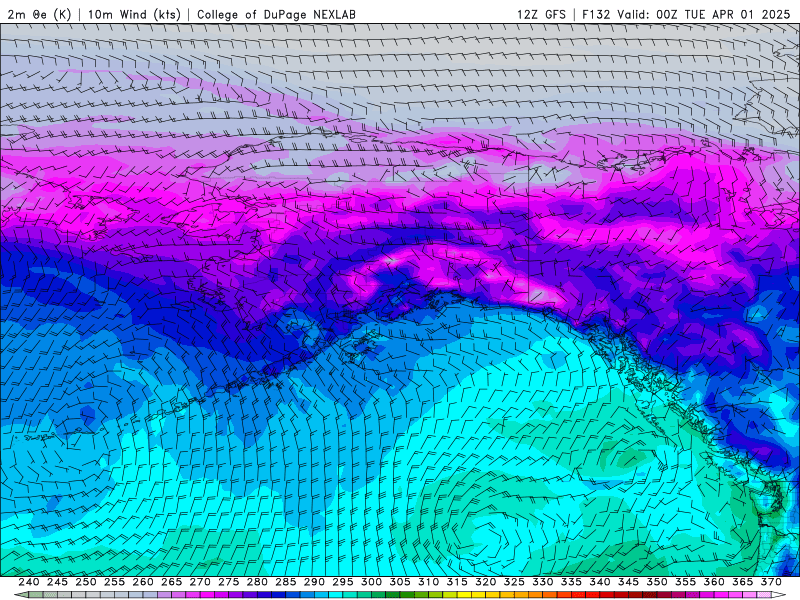Select the 345 legend value

(x=629, y=582)
